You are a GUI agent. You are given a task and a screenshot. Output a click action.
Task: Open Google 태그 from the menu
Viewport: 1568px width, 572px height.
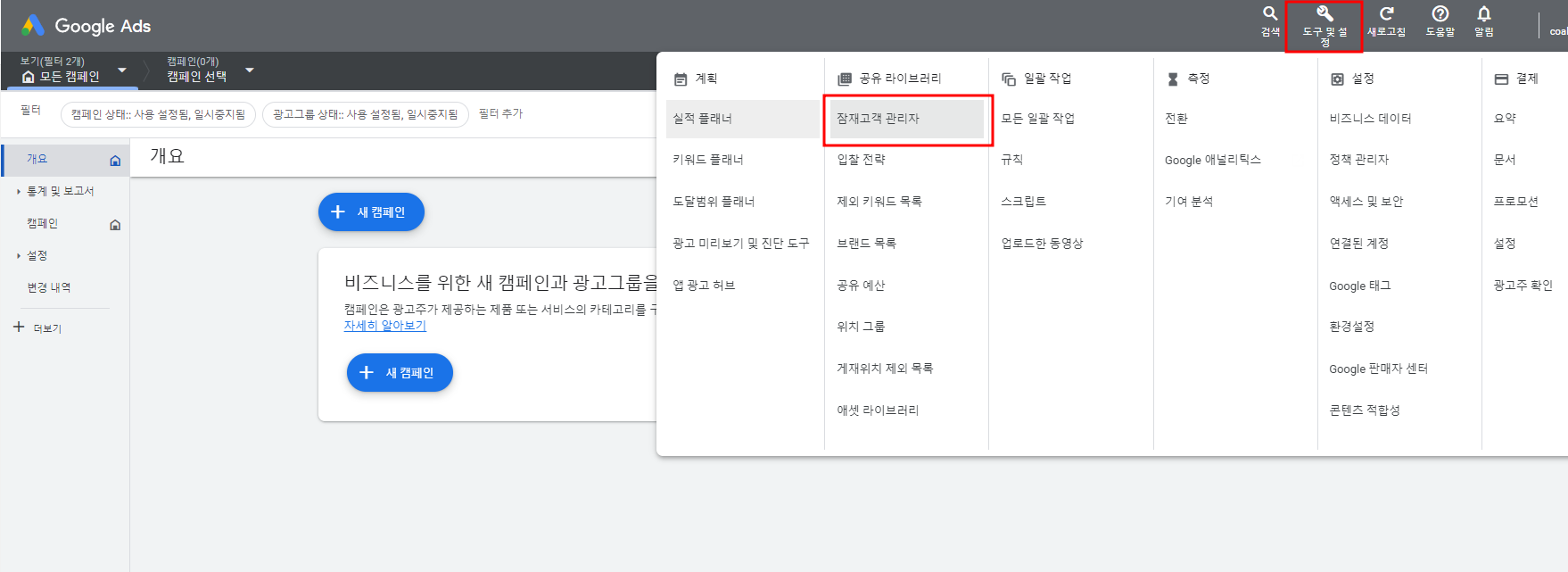pos(1360,286)
